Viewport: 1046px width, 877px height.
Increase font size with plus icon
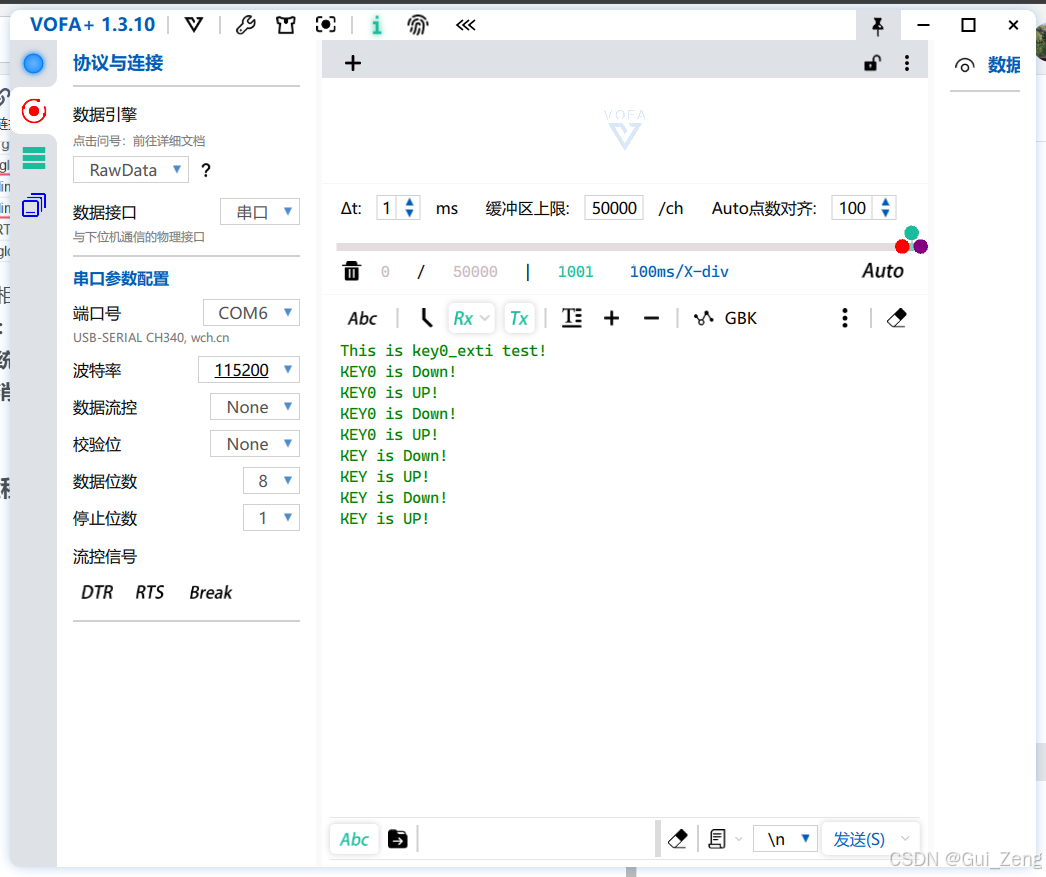(x=611, y=318)
